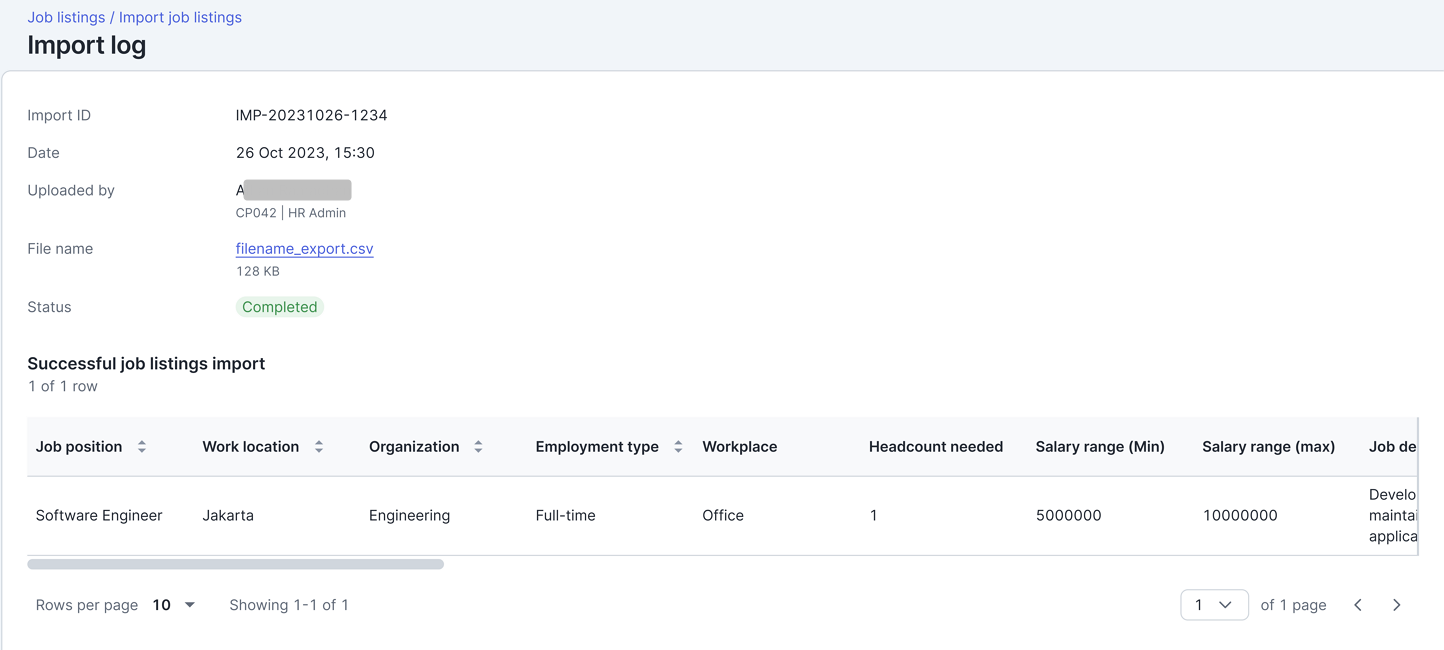This screenshot has height=650, width=1444.
Task: Sort by Job position column icon
Action: pos(142,447)
